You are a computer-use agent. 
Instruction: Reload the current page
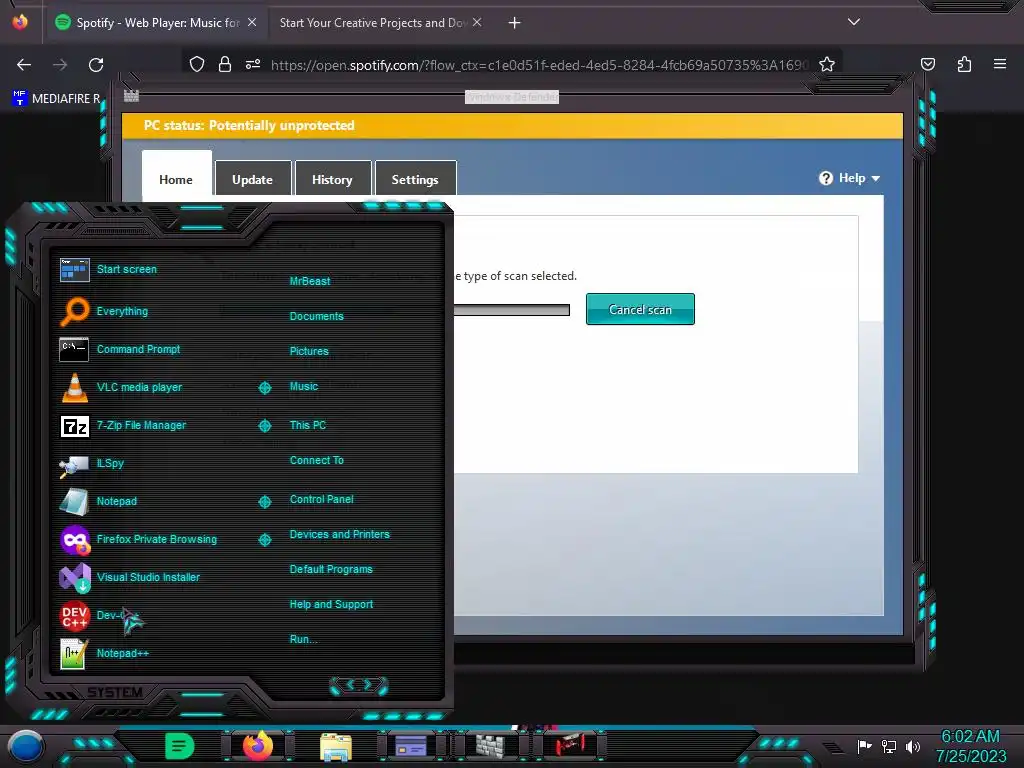[x=96, y=65]
